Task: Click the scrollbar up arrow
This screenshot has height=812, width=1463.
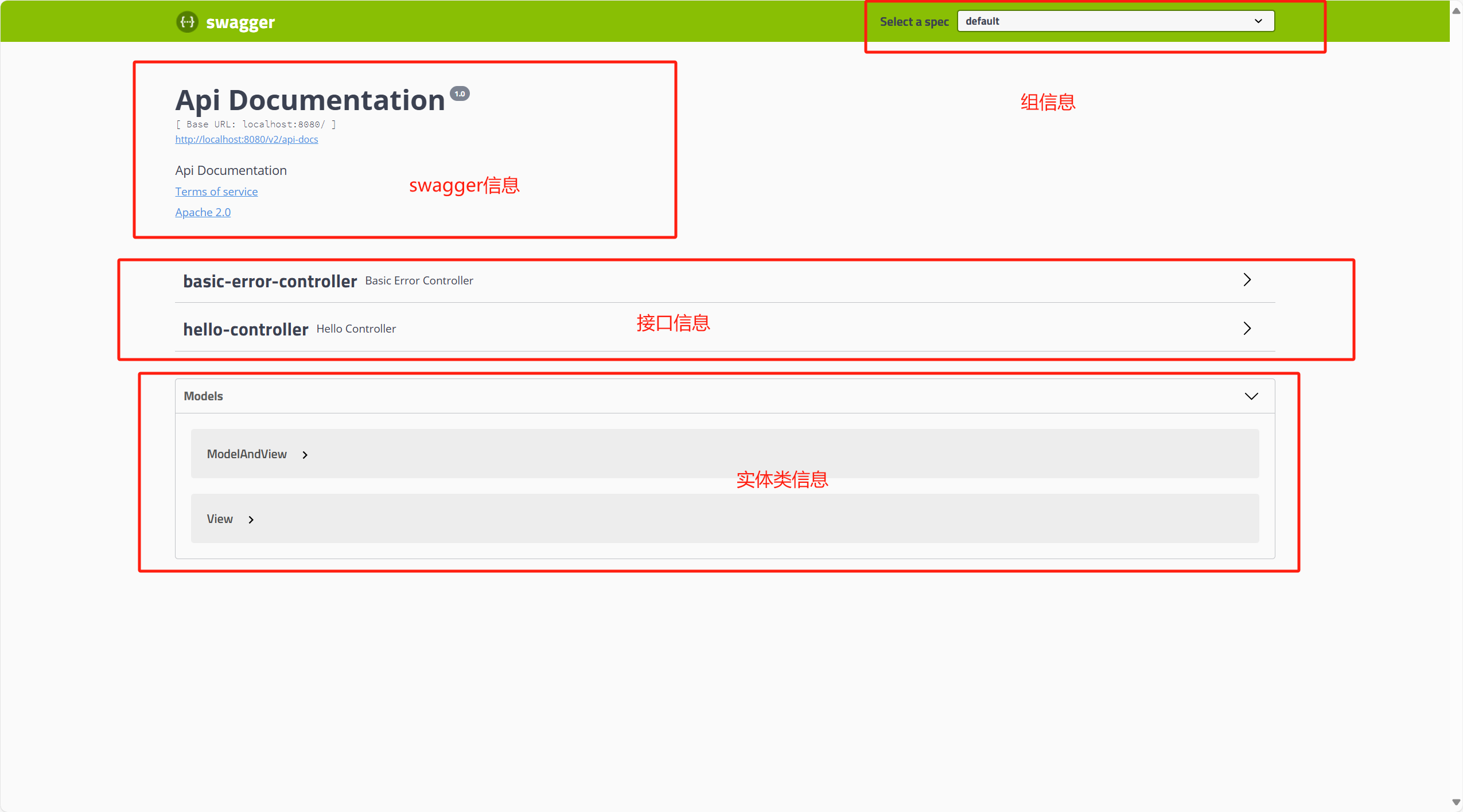Action: tap(1456, 10)
